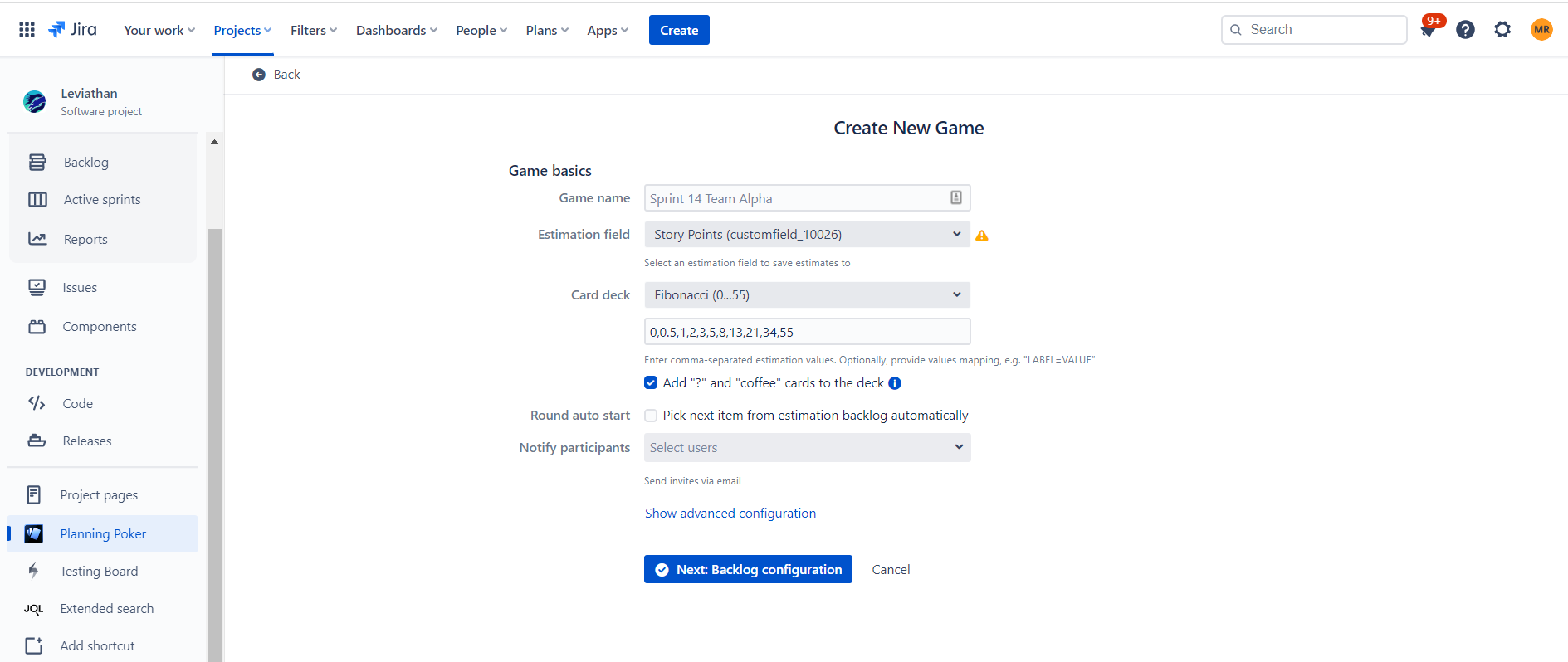The width and height of the screenshot is (1568, 662).
Task: Open the app switcher grid icon
Action: (27, 30)
